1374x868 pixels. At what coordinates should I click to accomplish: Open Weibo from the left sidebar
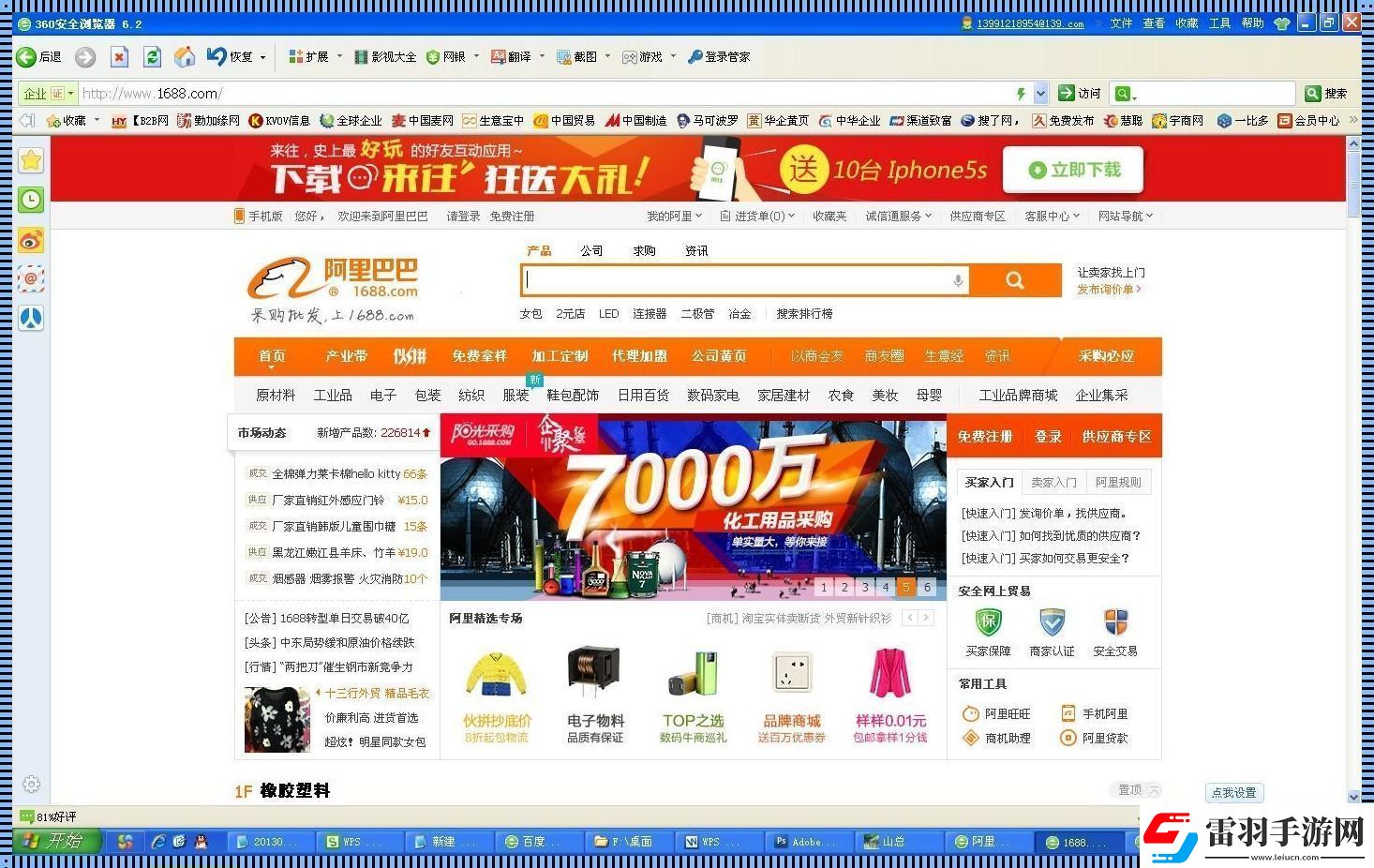pyautogui.click(x=31, y=241)
